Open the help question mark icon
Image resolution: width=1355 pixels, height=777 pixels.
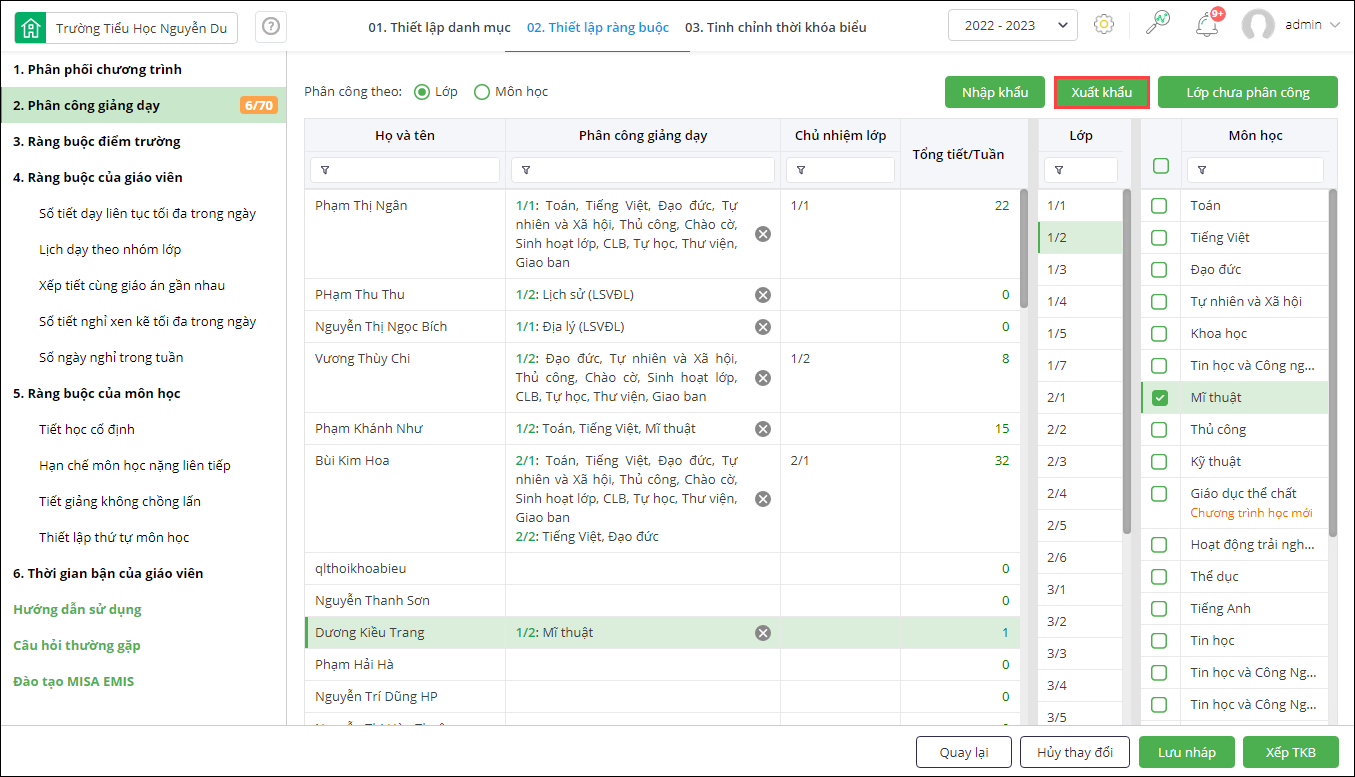tap(270, 27)
